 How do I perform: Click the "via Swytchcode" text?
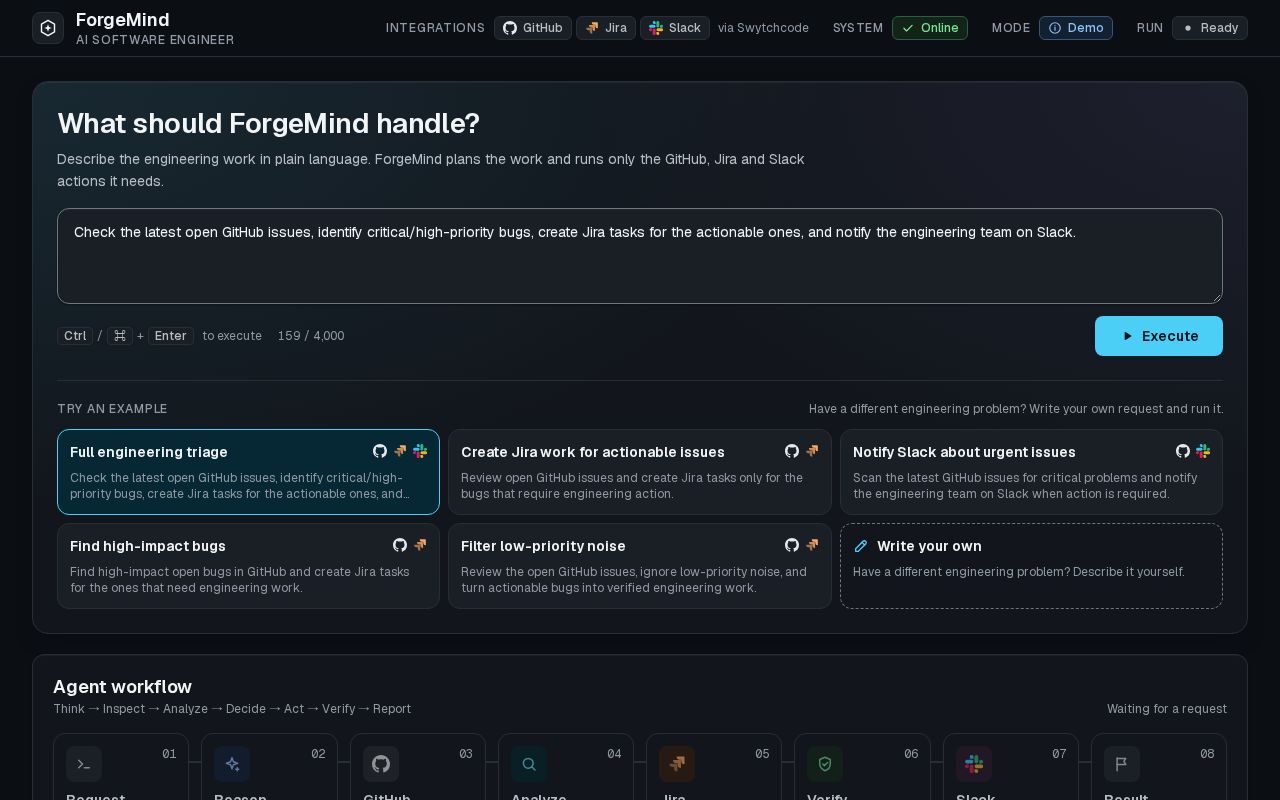(x=763, y=28)
